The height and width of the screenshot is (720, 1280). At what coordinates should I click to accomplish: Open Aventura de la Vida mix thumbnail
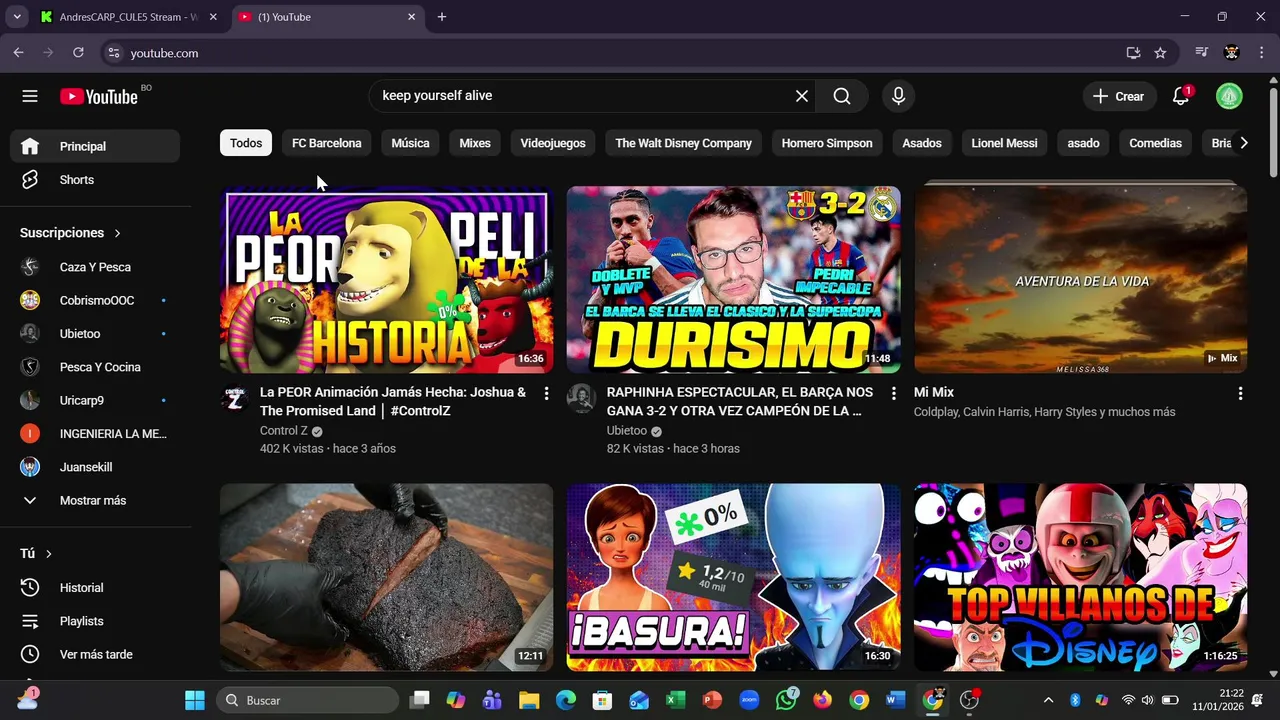1080,279
